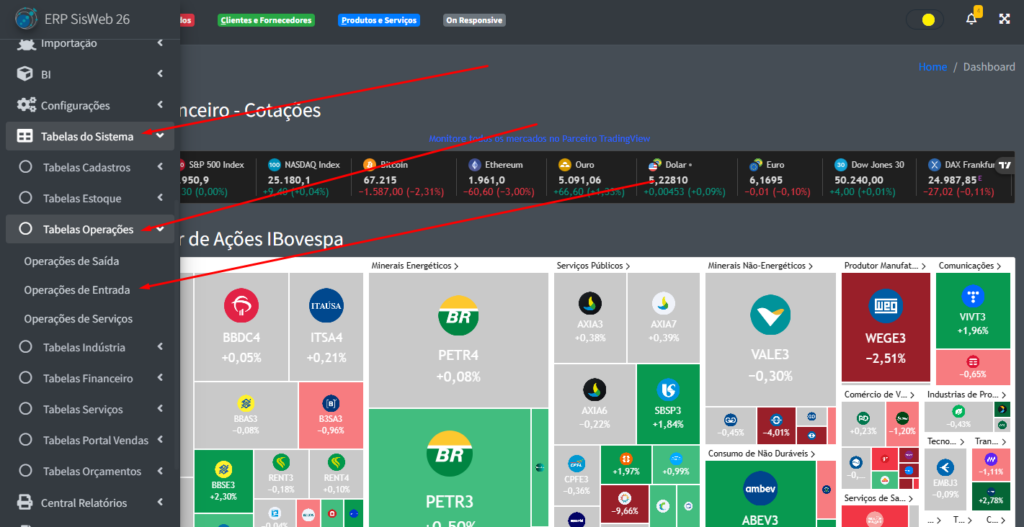
Task: Click the Clientes e Fornecedores green button
Action: 266,20
